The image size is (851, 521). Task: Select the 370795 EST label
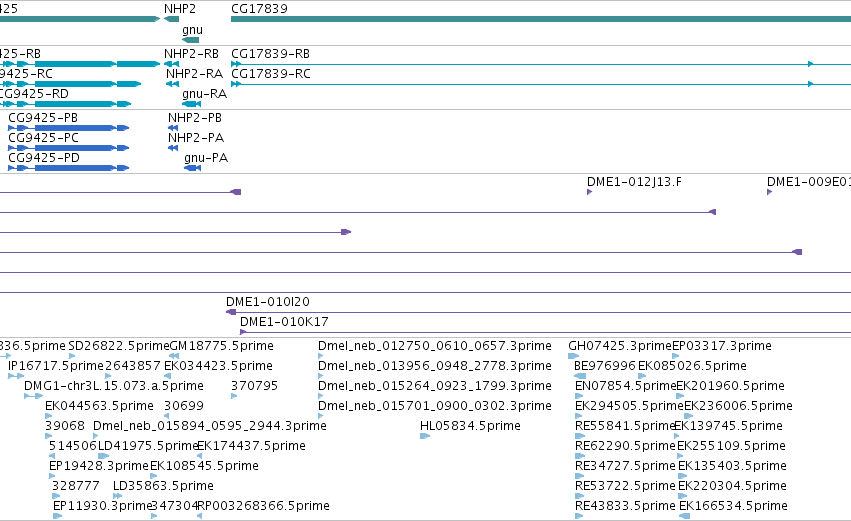click(x=255, y=386)
